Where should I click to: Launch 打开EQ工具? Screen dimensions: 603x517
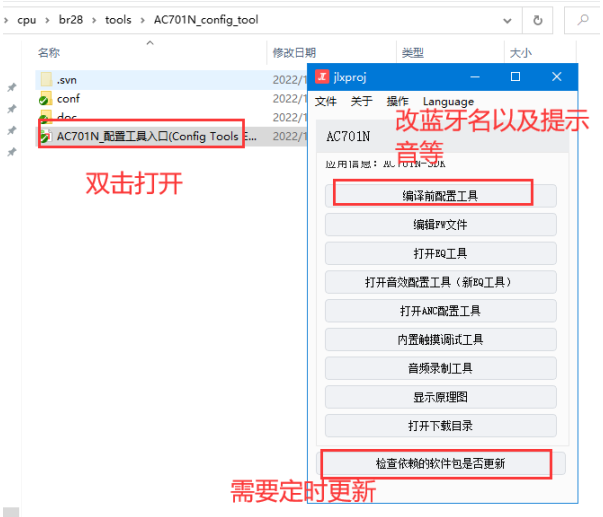tap(441, 253)
